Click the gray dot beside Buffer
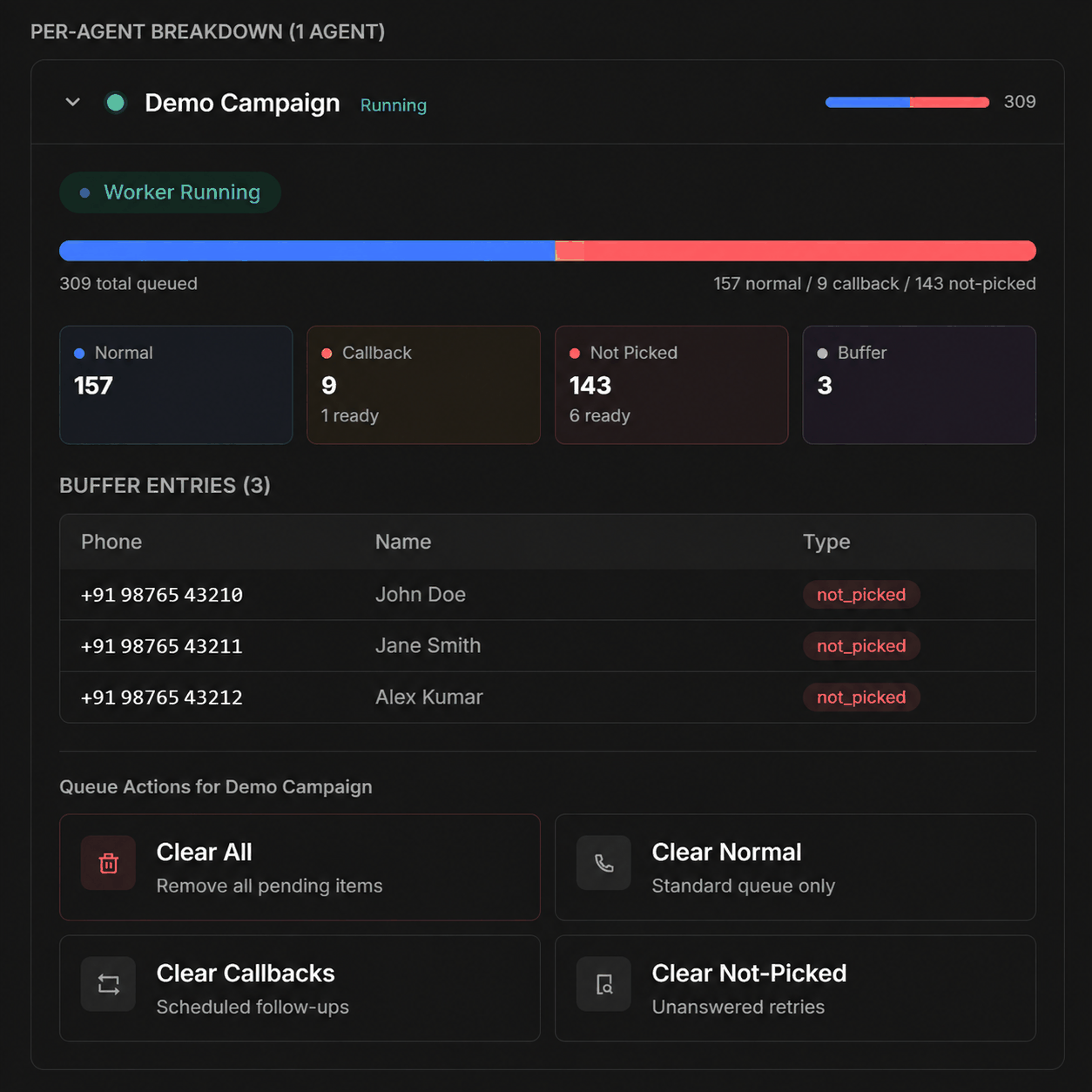Viewport: 1092px width, 1092px height. click(x=822, y=354)
